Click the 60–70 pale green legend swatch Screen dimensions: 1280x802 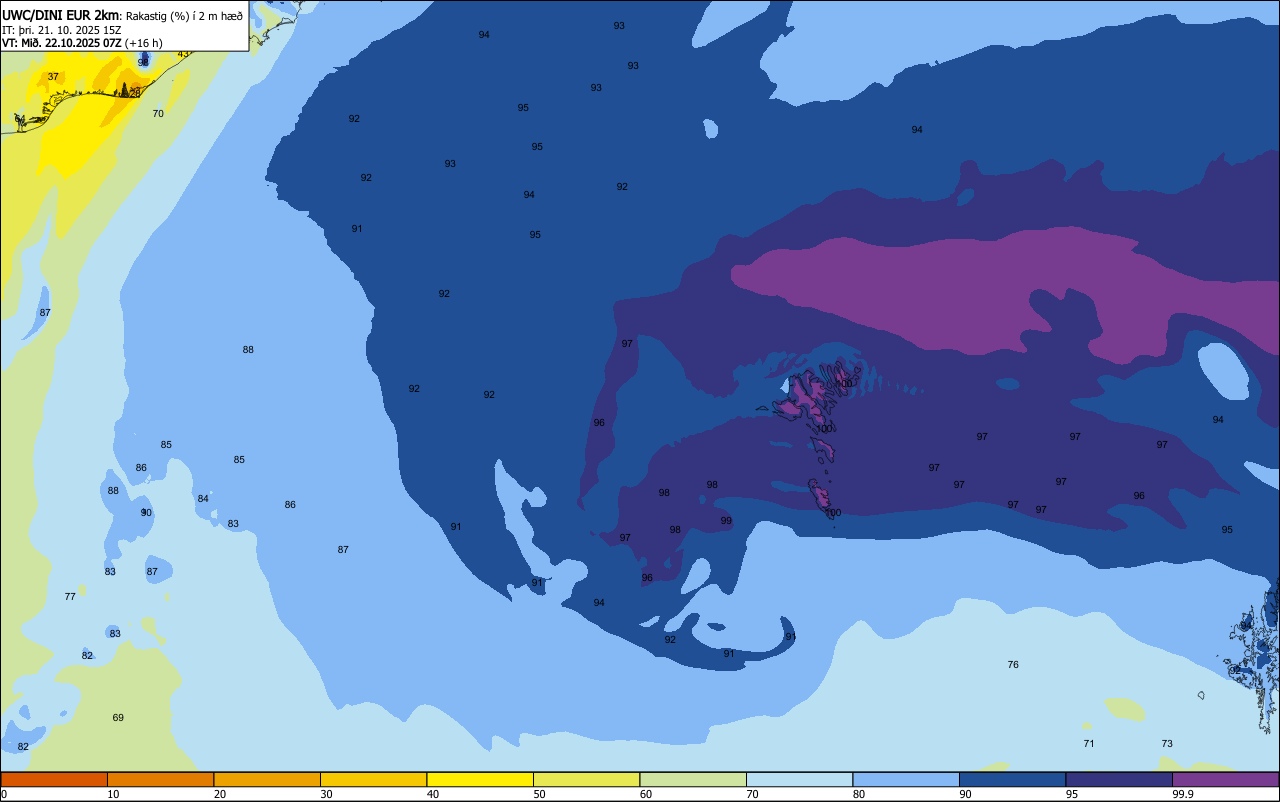[693, 779]
